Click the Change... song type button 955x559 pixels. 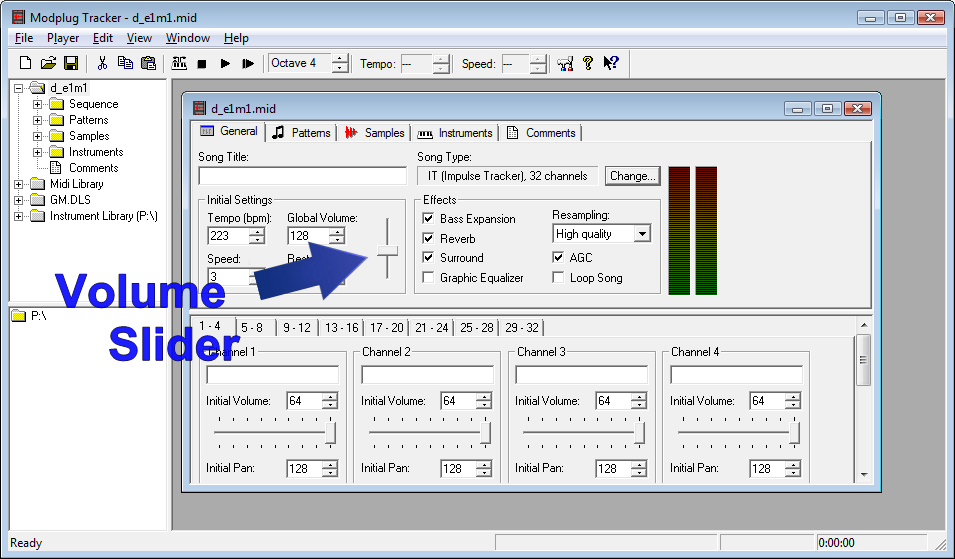click(633, 176)
